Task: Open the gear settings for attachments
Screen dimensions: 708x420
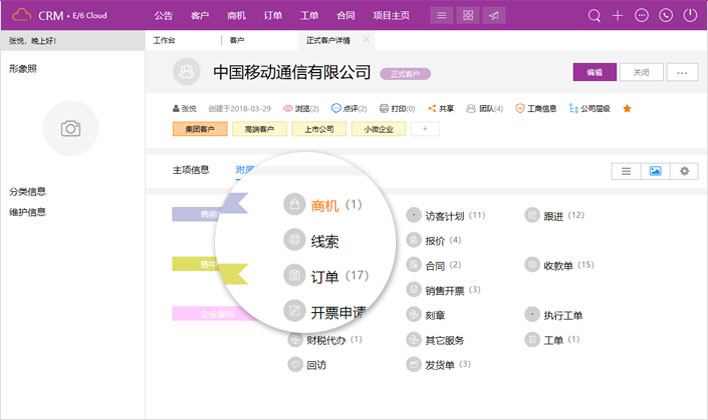Action: click(x=685, y=171)
